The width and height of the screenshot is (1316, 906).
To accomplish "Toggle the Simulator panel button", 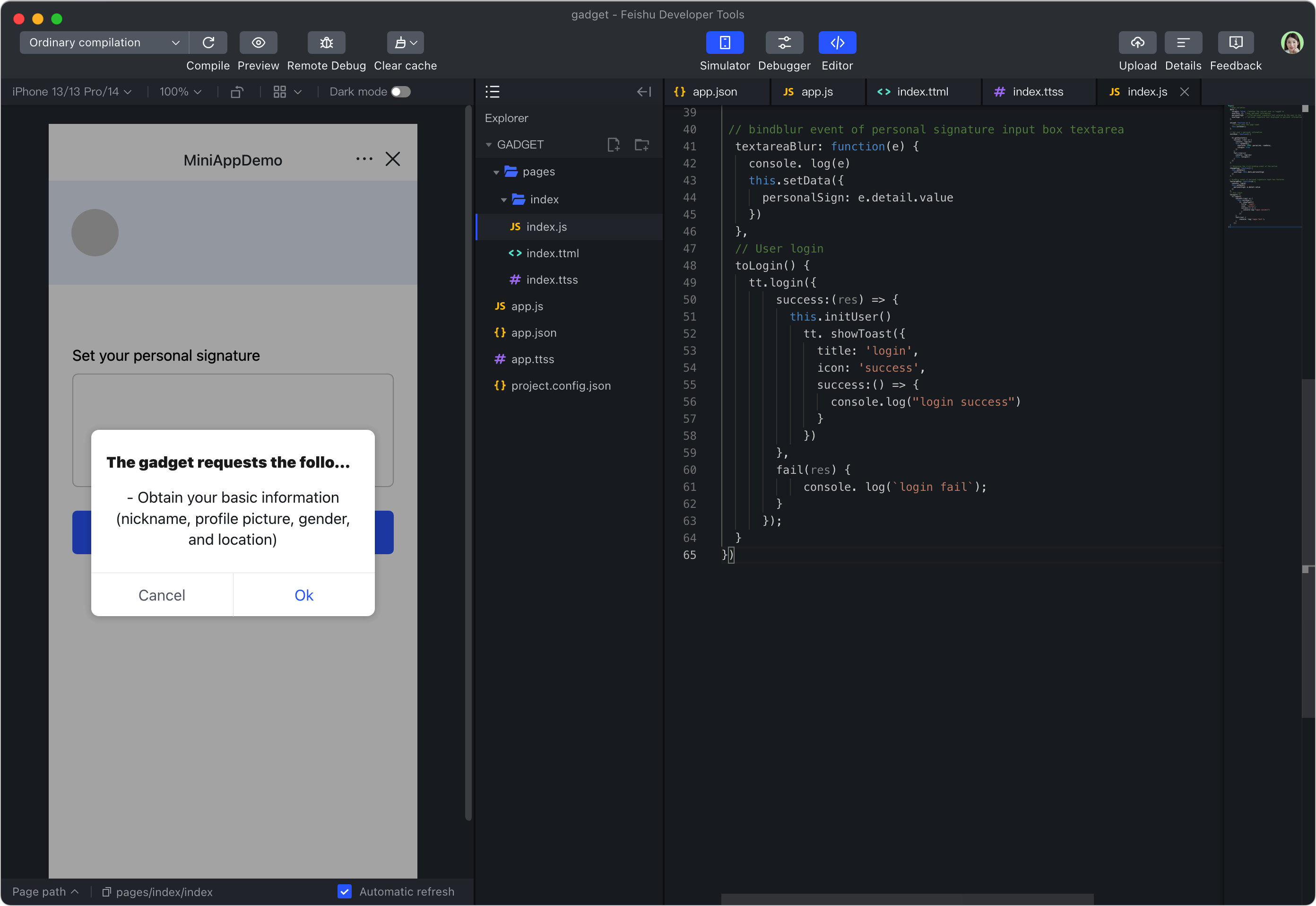I will click(x=724, y=43).
